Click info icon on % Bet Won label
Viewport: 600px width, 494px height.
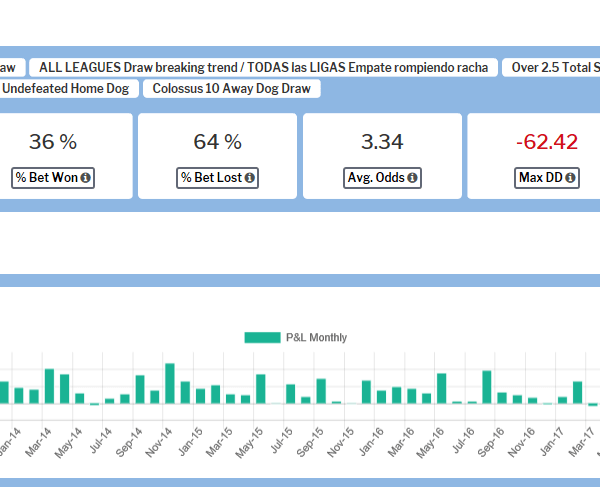click(86, 178)
